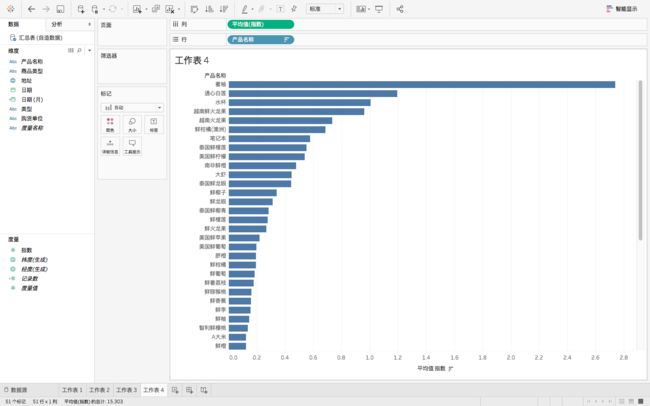Viewport: 650px width, 406px height.
Task: Click sort icon in the 产品名称 pill
Action: click(286, 40)
